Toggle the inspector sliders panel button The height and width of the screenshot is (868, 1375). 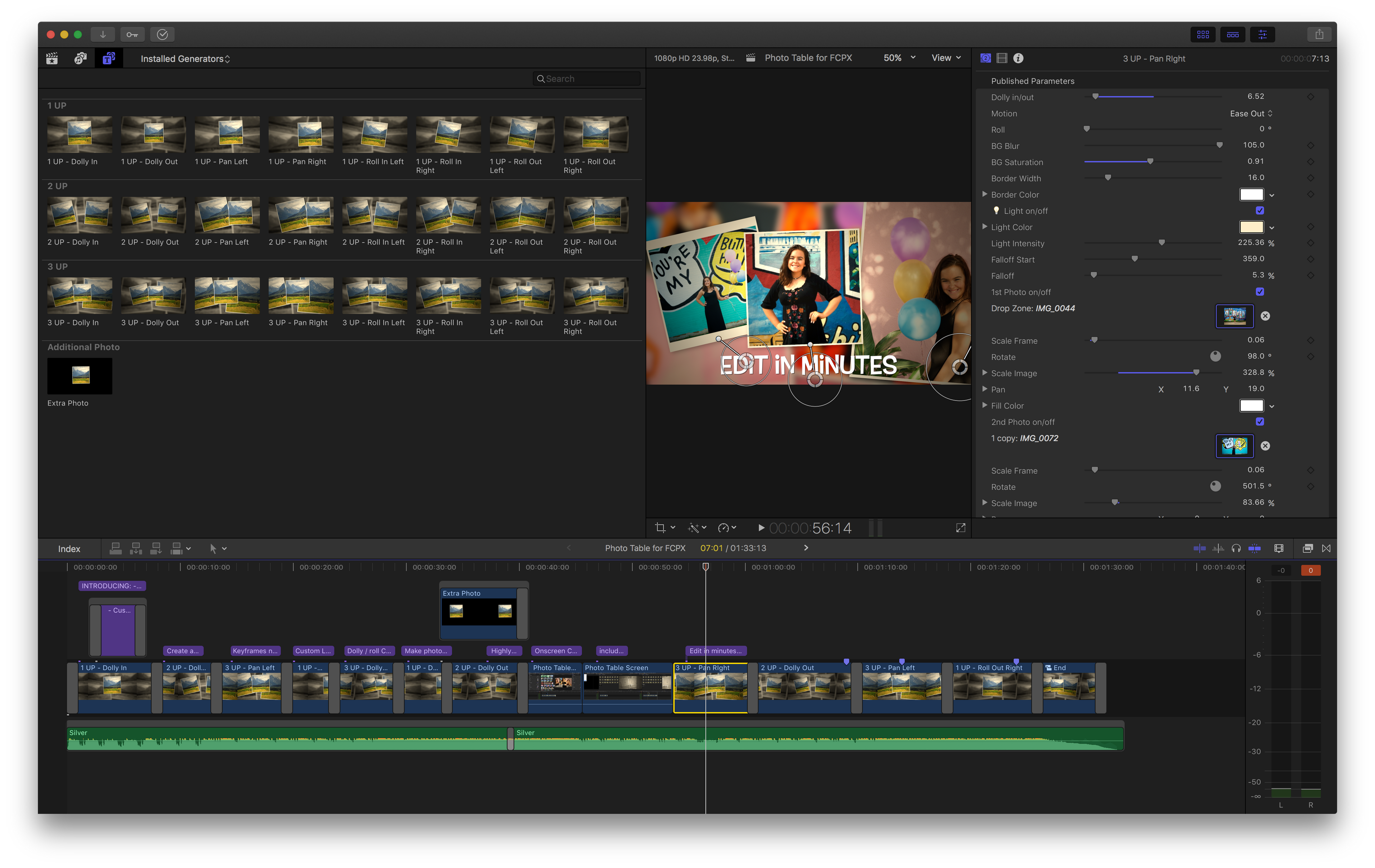[1263, 34]
